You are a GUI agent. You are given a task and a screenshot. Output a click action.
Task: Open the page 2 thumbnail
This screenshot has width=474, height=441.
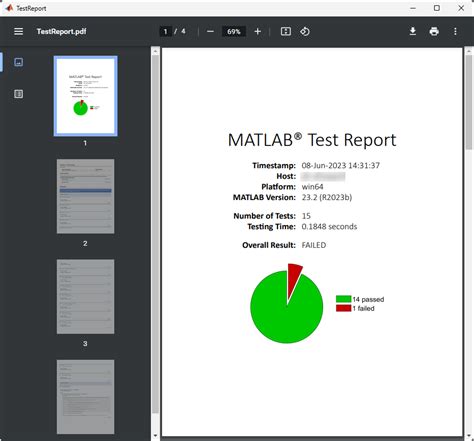85,196
